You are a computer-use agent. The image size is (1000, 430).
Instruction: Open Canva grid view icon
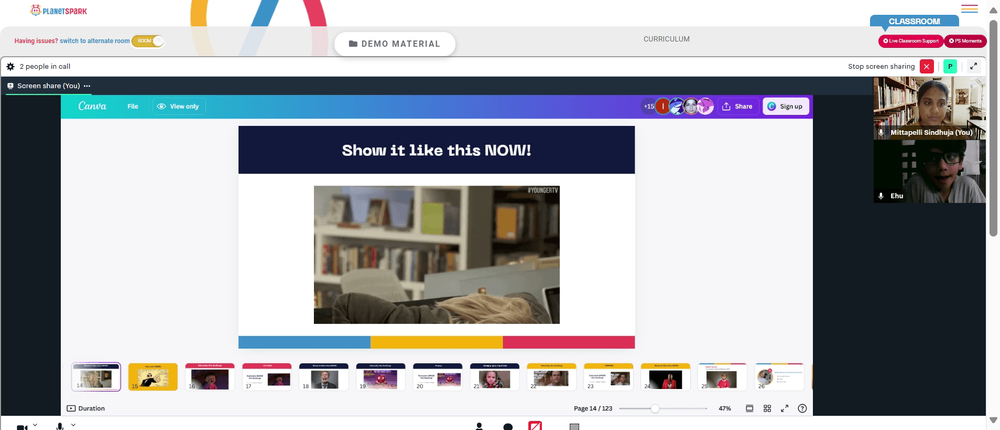point(767,408)
